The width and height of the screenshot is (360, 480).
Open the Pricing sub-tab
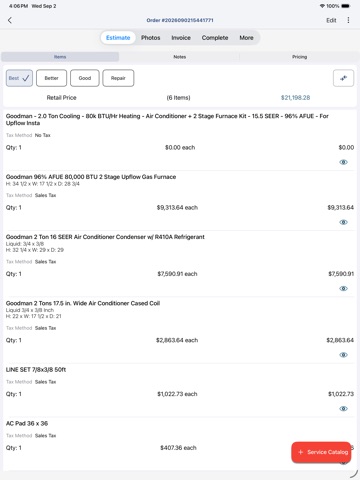(x=300, y=57)
